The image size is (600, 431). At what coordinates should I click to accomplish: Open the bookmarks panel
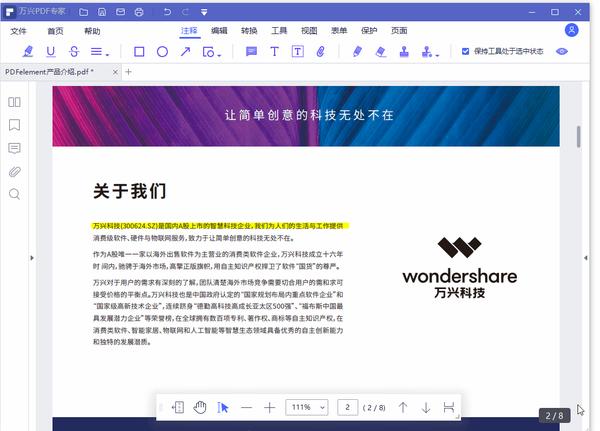pyautogui.click(x=15, y=125)
